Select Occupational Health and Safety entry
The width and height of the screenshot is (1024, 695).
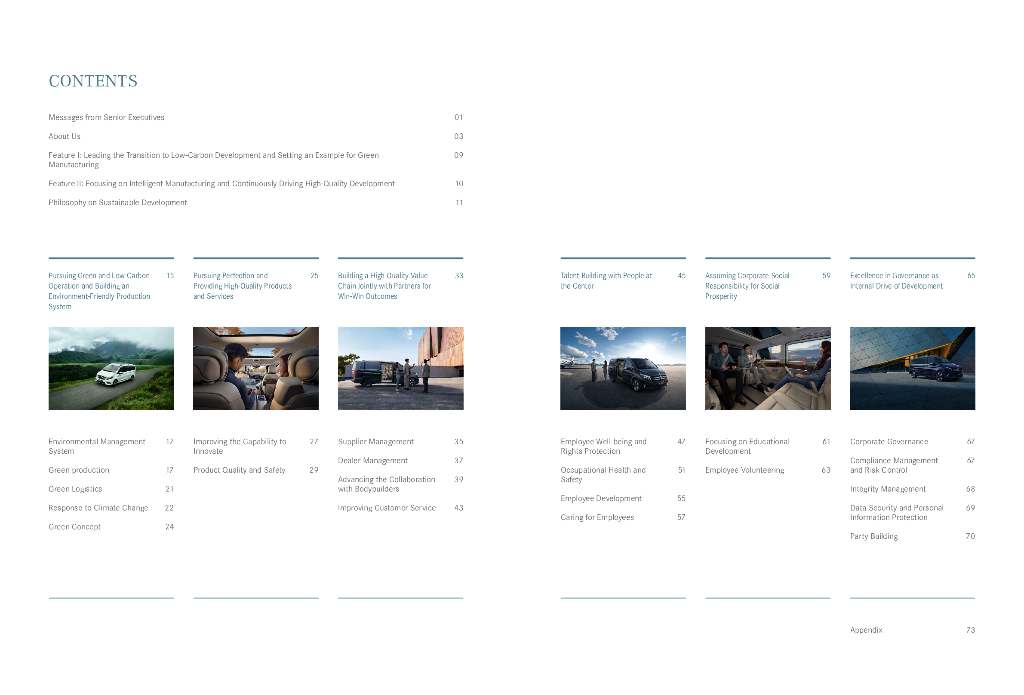tap(603, 475)
